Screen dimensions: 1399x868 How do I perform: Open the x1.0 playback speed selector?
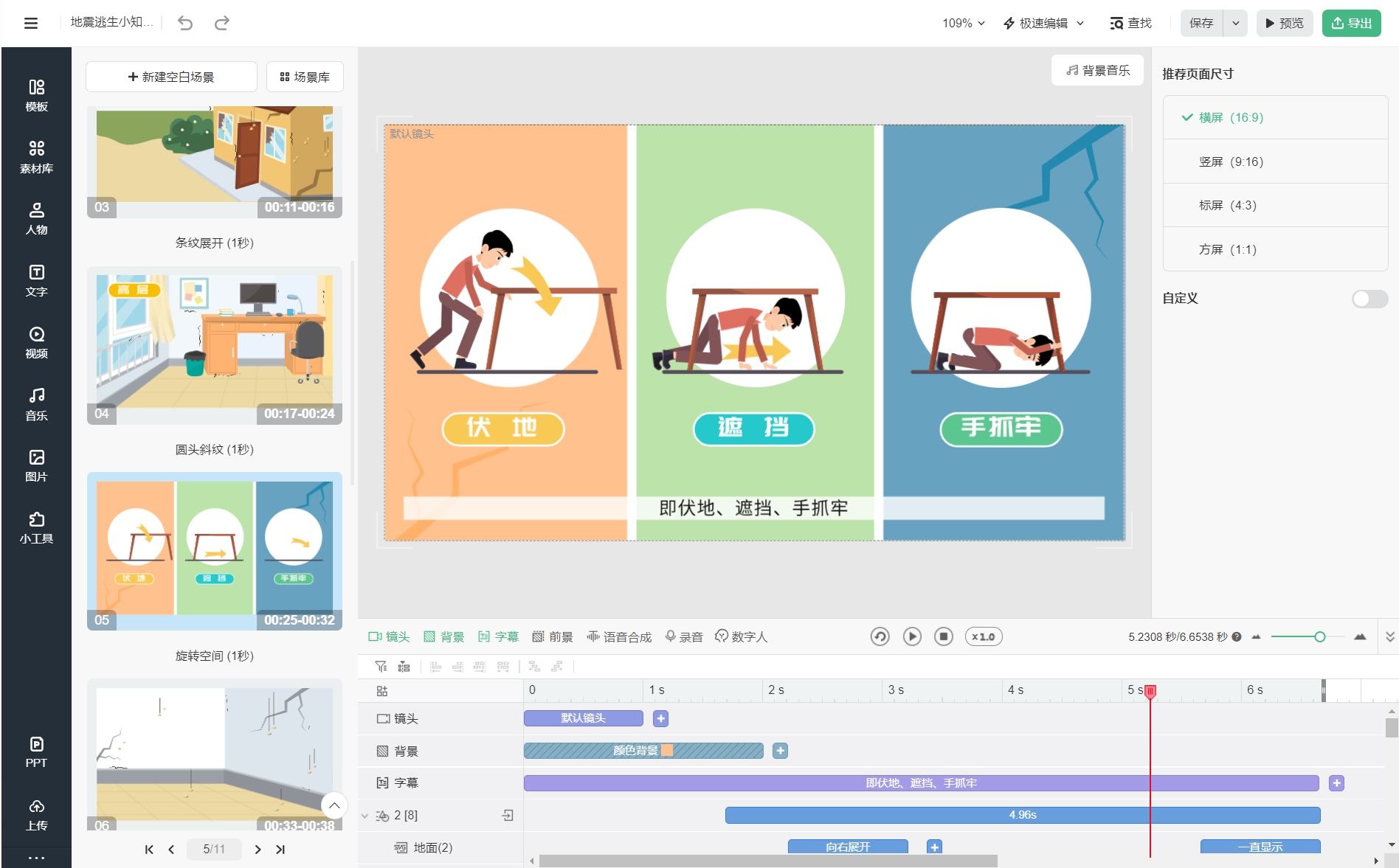click(984, 636)
